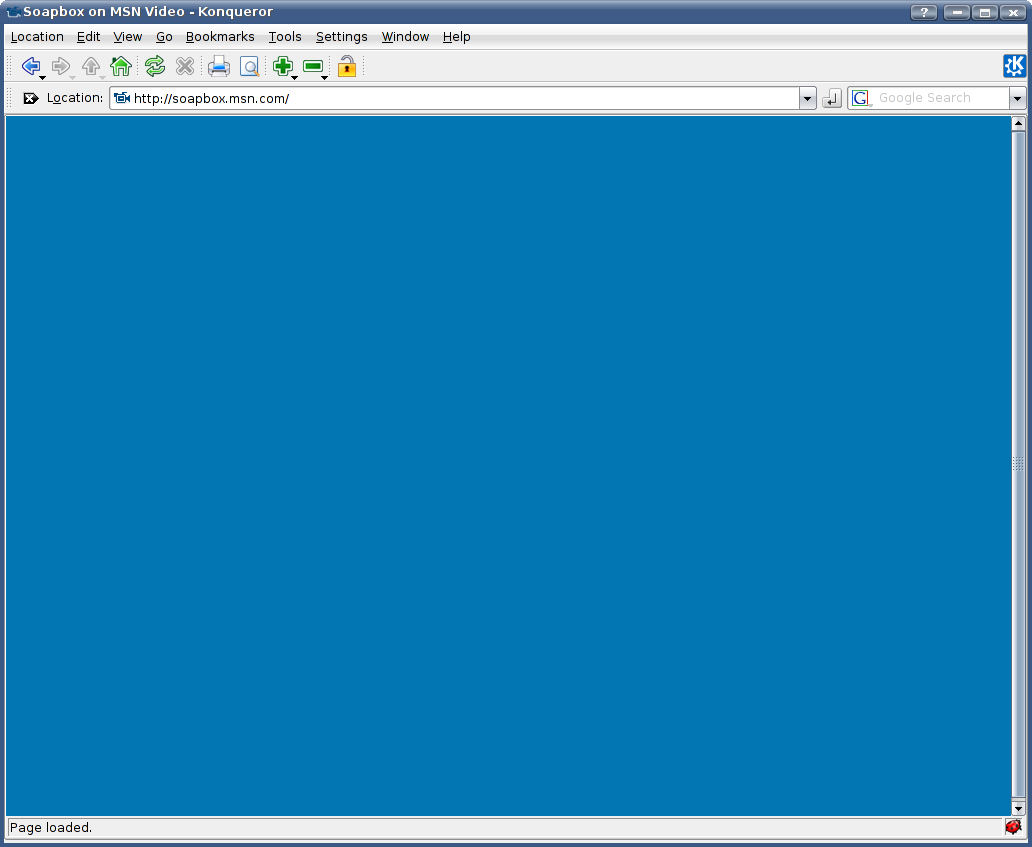
Task: Open the View menu
Action: click(x=128, y=37)
